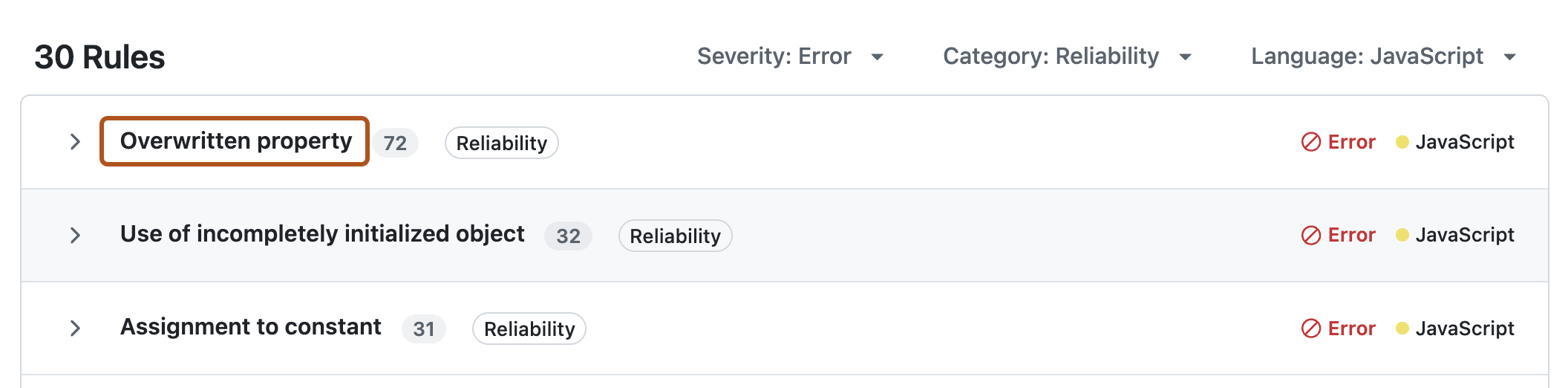Expand the Overwritten property rule row
The image size is (1568, 388).
75,142
